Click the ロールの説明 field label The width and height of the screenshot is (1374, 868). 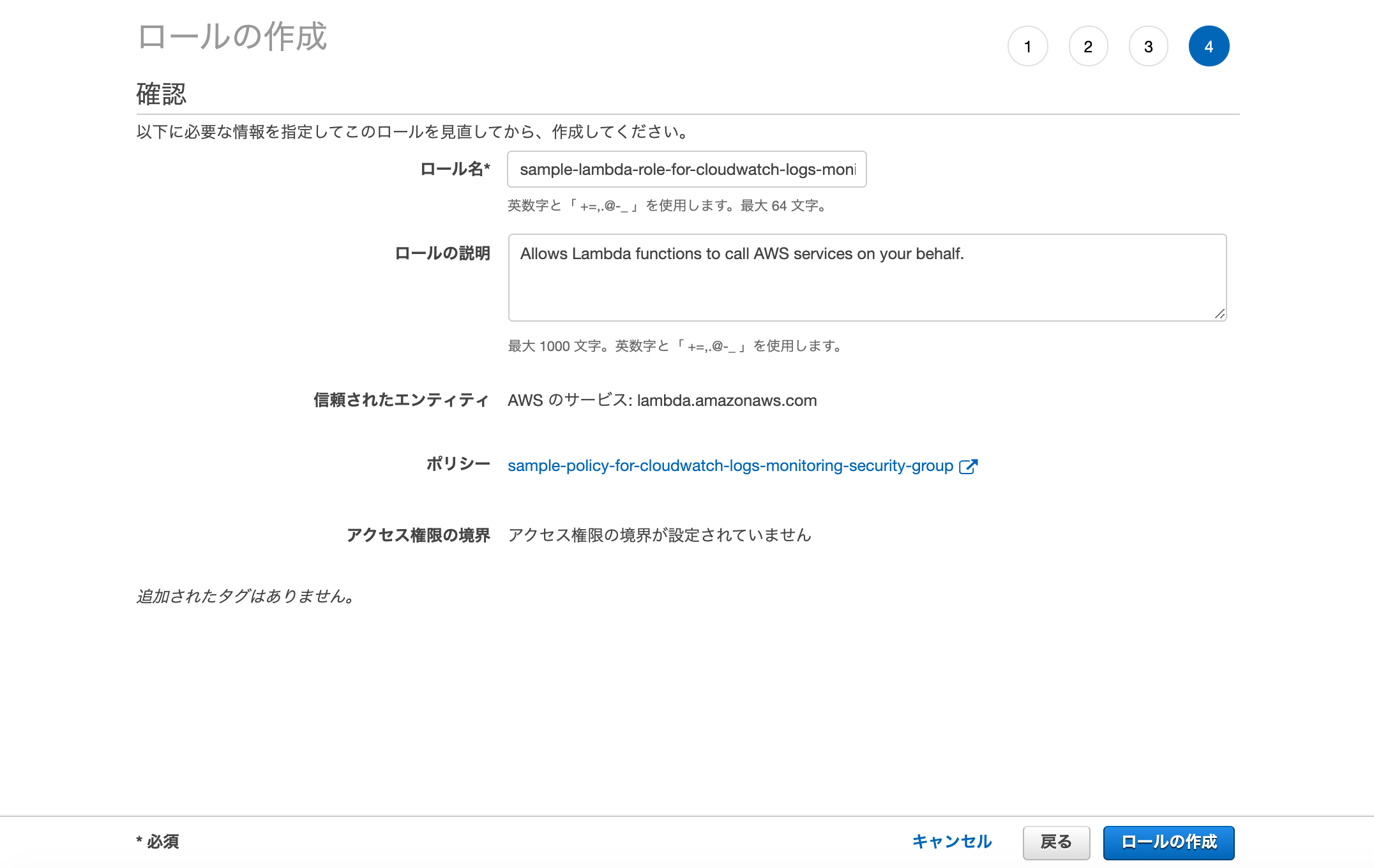442,253
